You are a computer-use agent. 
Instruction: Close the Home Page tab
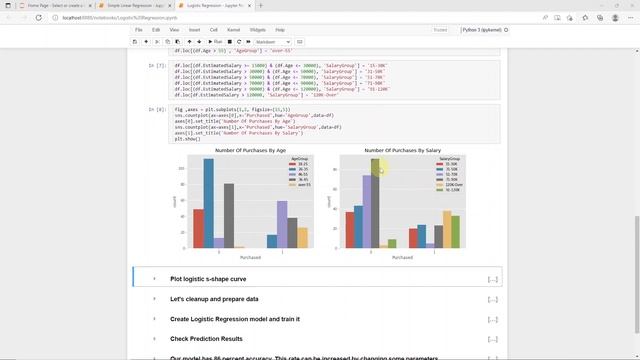pyautogui.click(x=90, y=6)
